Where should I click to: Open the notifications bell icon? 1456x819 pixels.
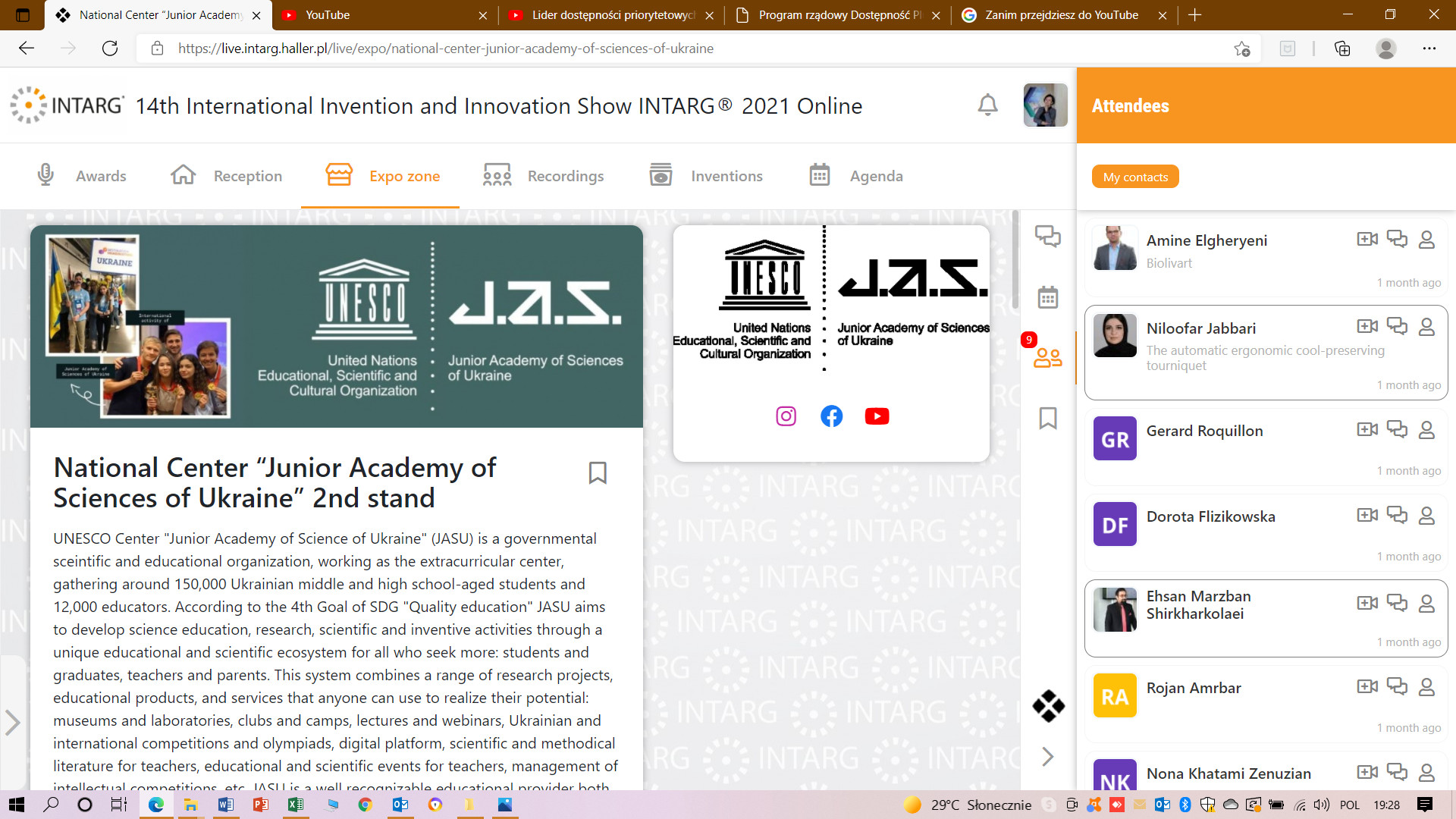coord(987,105)
